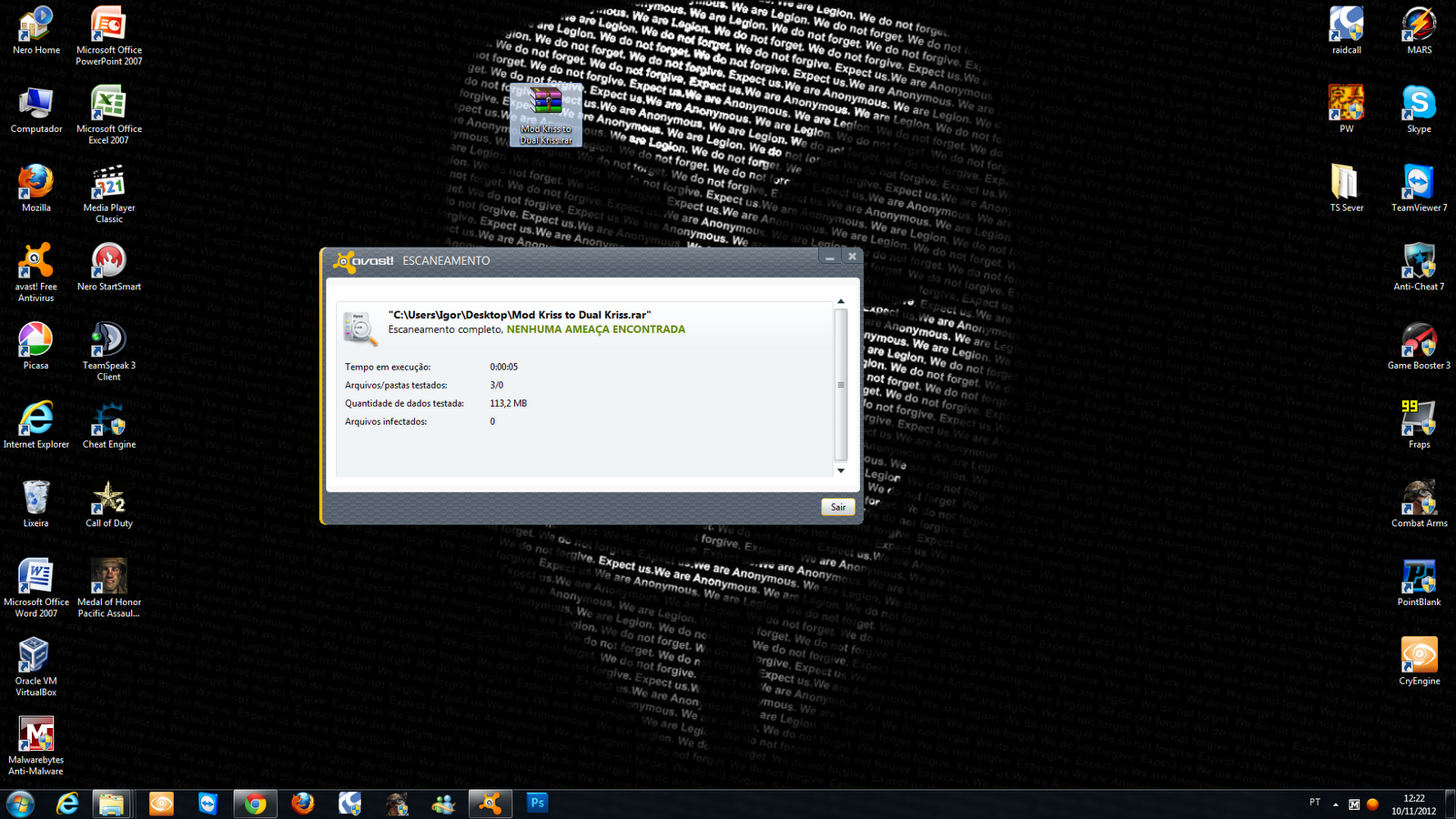Open the Windows Start menu

click(20, 804)
